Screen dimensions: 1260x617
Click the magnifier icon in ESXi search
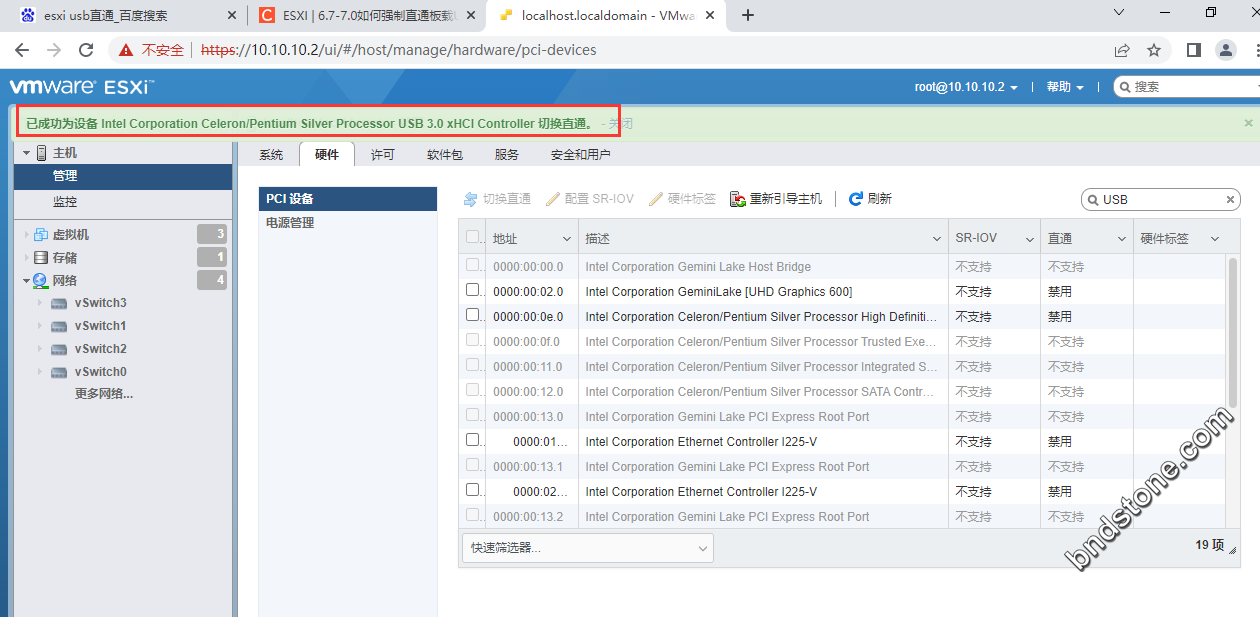click(1125, 87)
